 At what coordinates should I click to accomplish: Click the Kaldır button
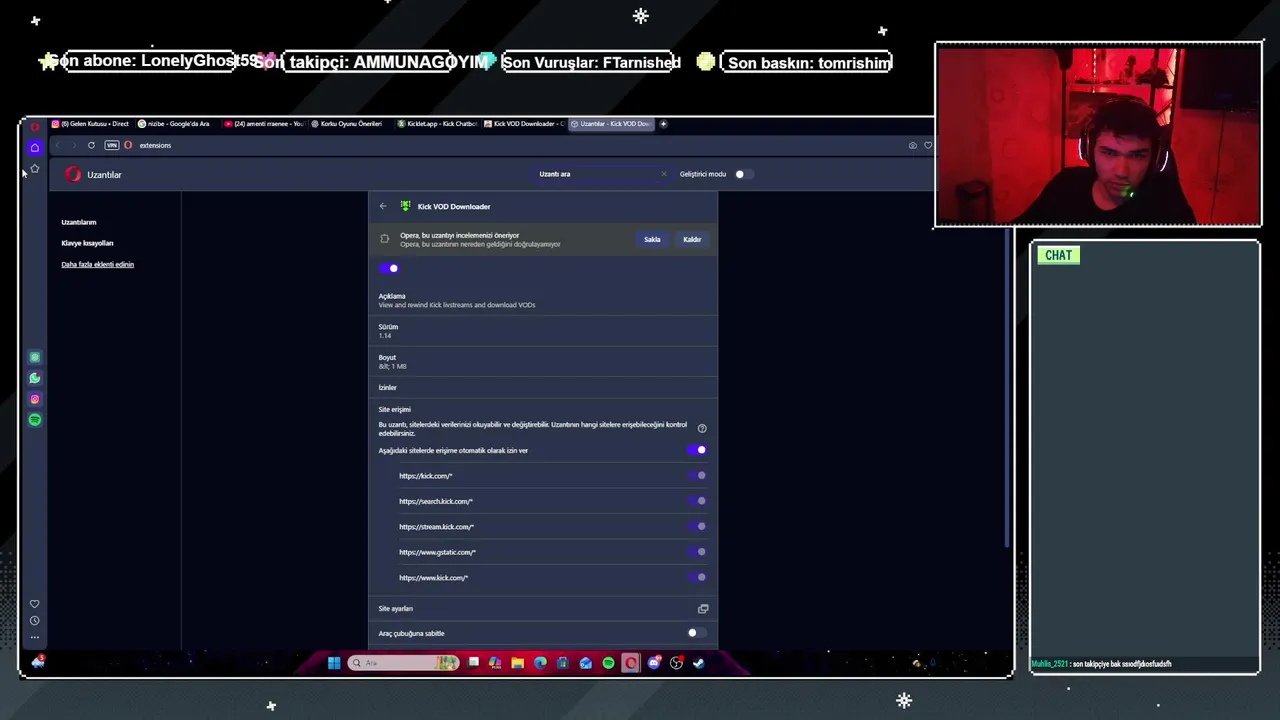692,239
